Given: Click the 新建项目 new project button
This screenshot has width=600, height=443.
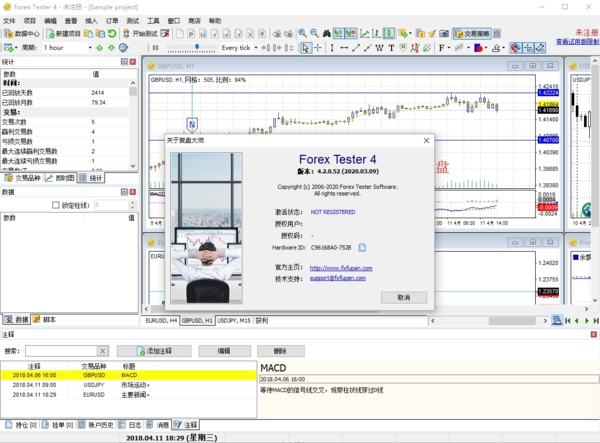Looking at the screenshot, I should click(62, 33).
